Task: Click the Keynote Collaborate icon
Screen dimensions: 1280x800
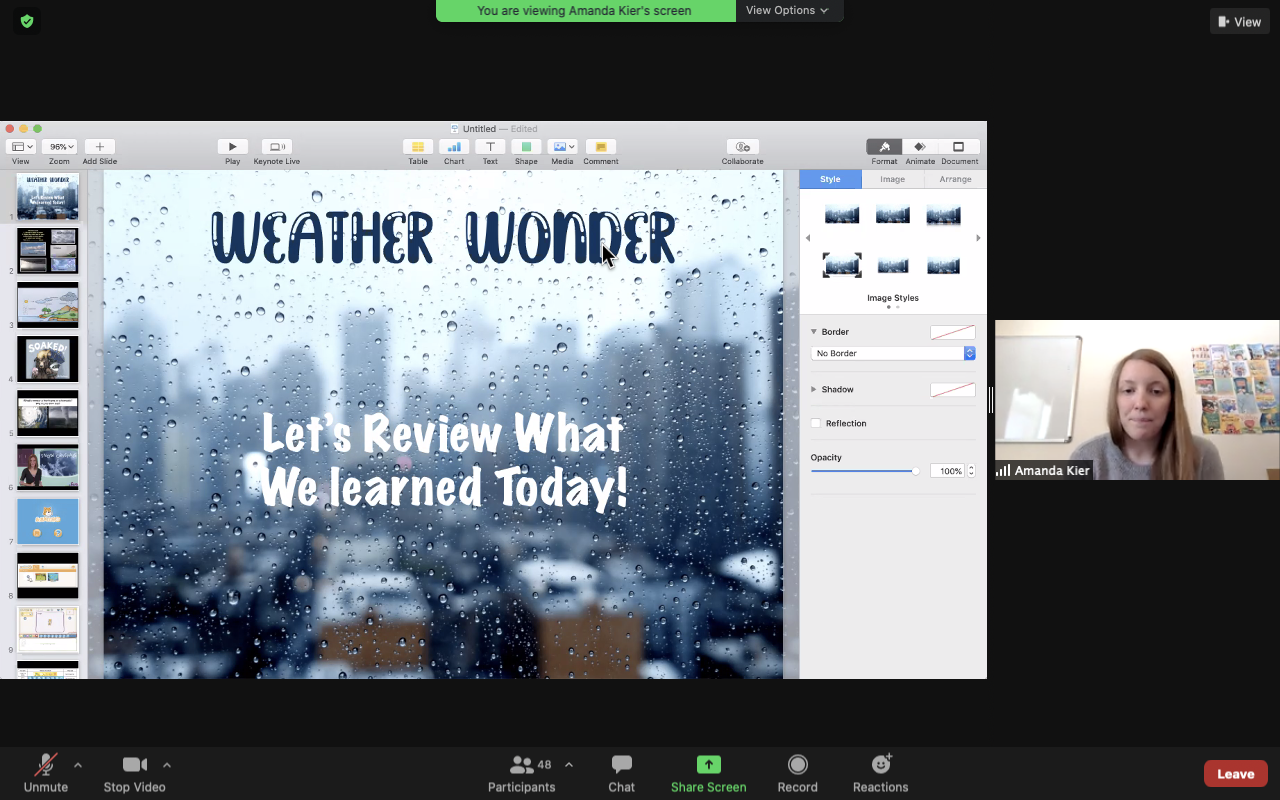Action: [742, 147]
